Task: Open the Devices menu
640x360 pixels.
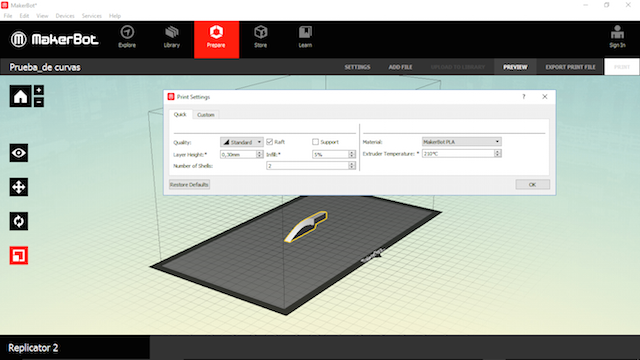Action: pyautogui.click(x=65, y=16)
